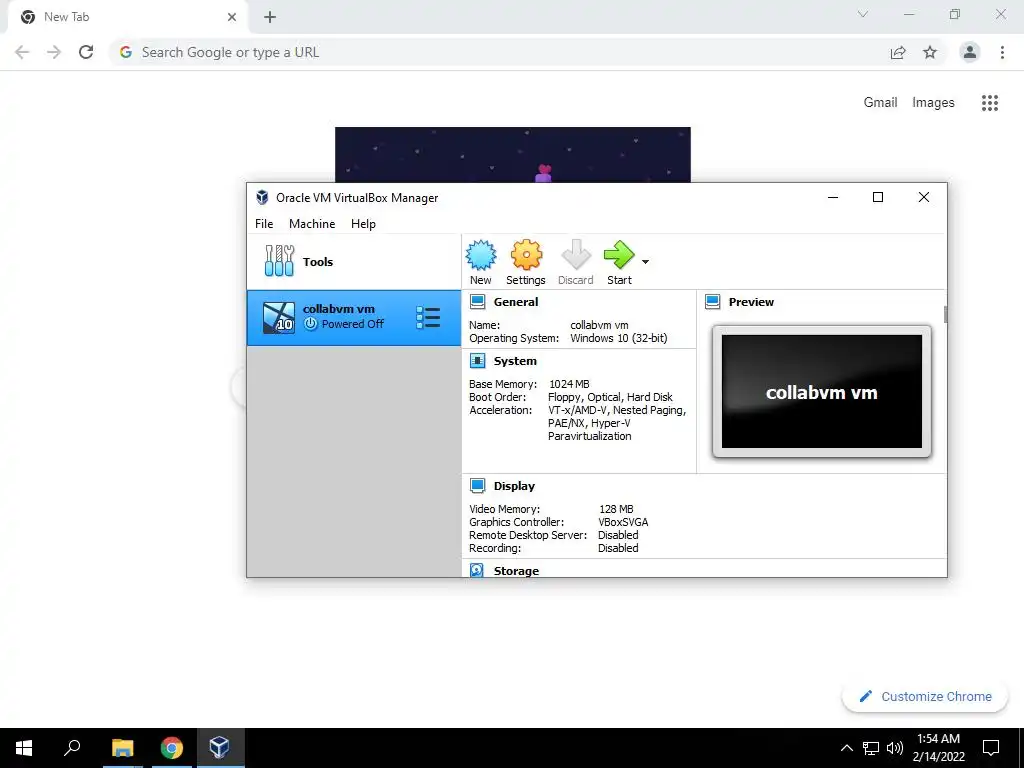The height and width of the screenshot is (768, 1024).
Task: Open the volume speaker tray icon
Action: click(x=894, y=748)
